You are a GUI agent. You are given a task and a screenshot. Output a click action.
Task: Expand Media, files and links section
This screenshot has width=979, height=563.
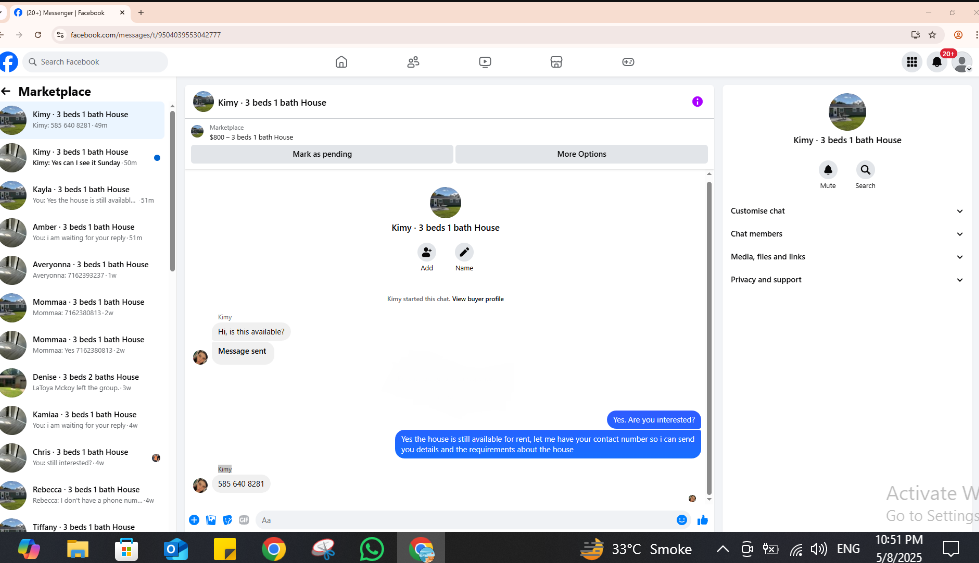[847, 257]
